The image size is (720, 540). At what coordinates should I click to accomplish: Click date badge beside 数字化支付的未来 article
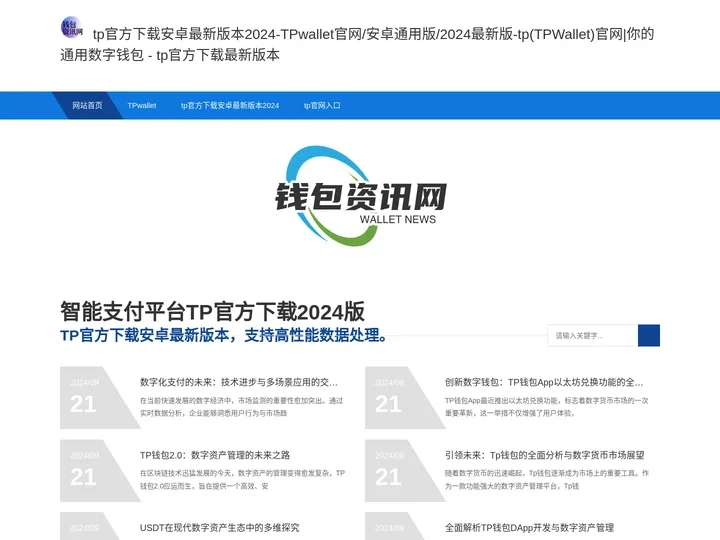tap(100, 398)
